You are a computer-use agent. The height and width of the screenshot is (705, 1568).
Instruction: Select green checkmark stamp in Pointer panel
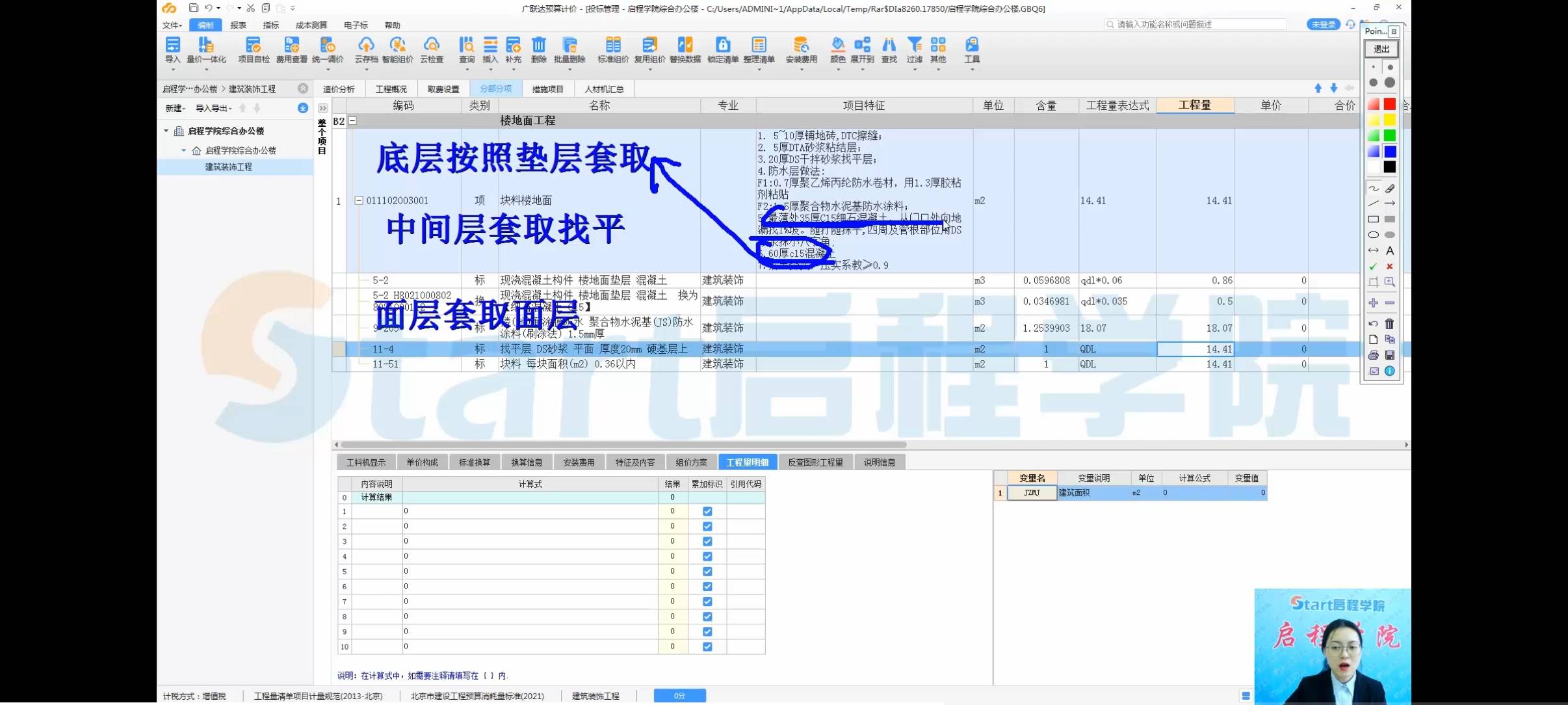point(1373,267)
